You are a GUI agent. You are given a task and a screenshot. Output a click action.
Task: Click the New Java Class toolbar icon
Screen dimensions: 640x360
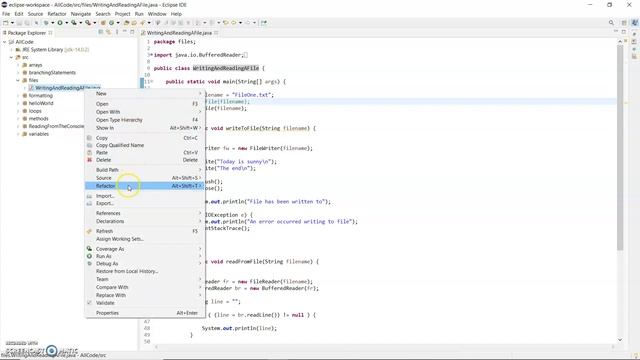111,23
